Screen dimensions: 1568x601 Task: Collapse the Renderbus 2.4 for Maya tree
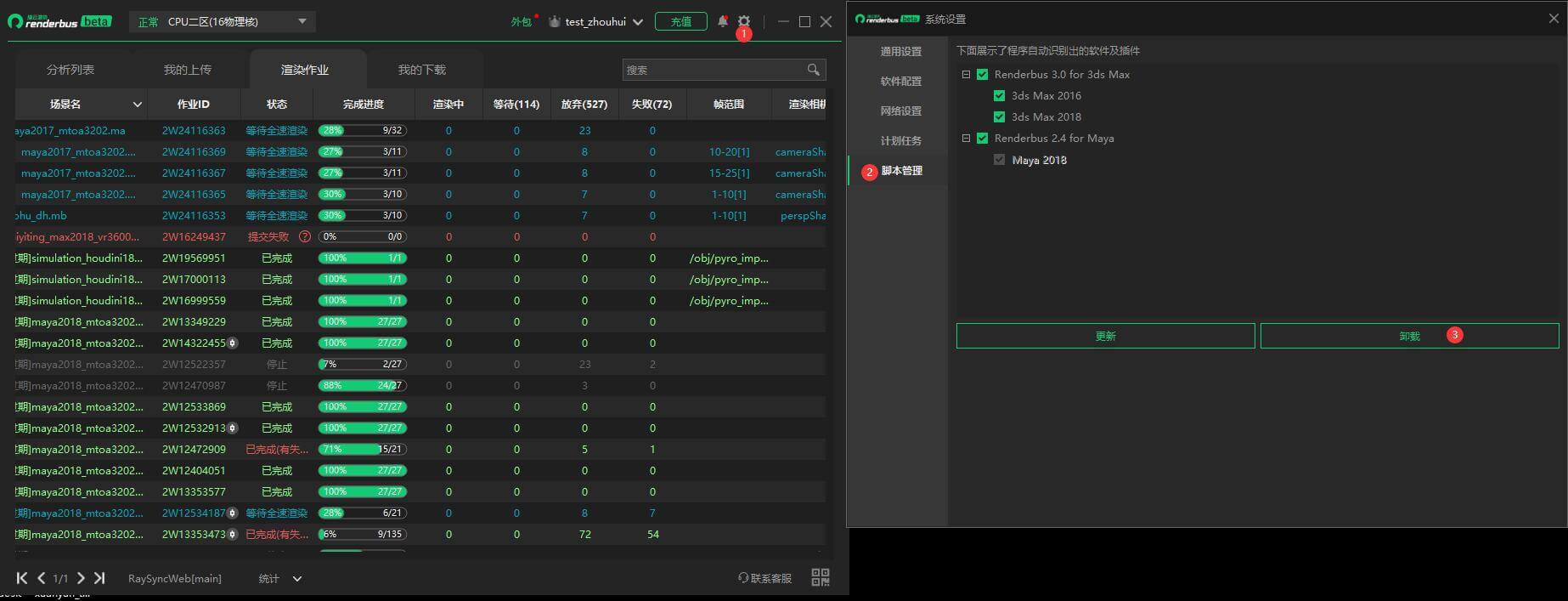tap(966, 139)
